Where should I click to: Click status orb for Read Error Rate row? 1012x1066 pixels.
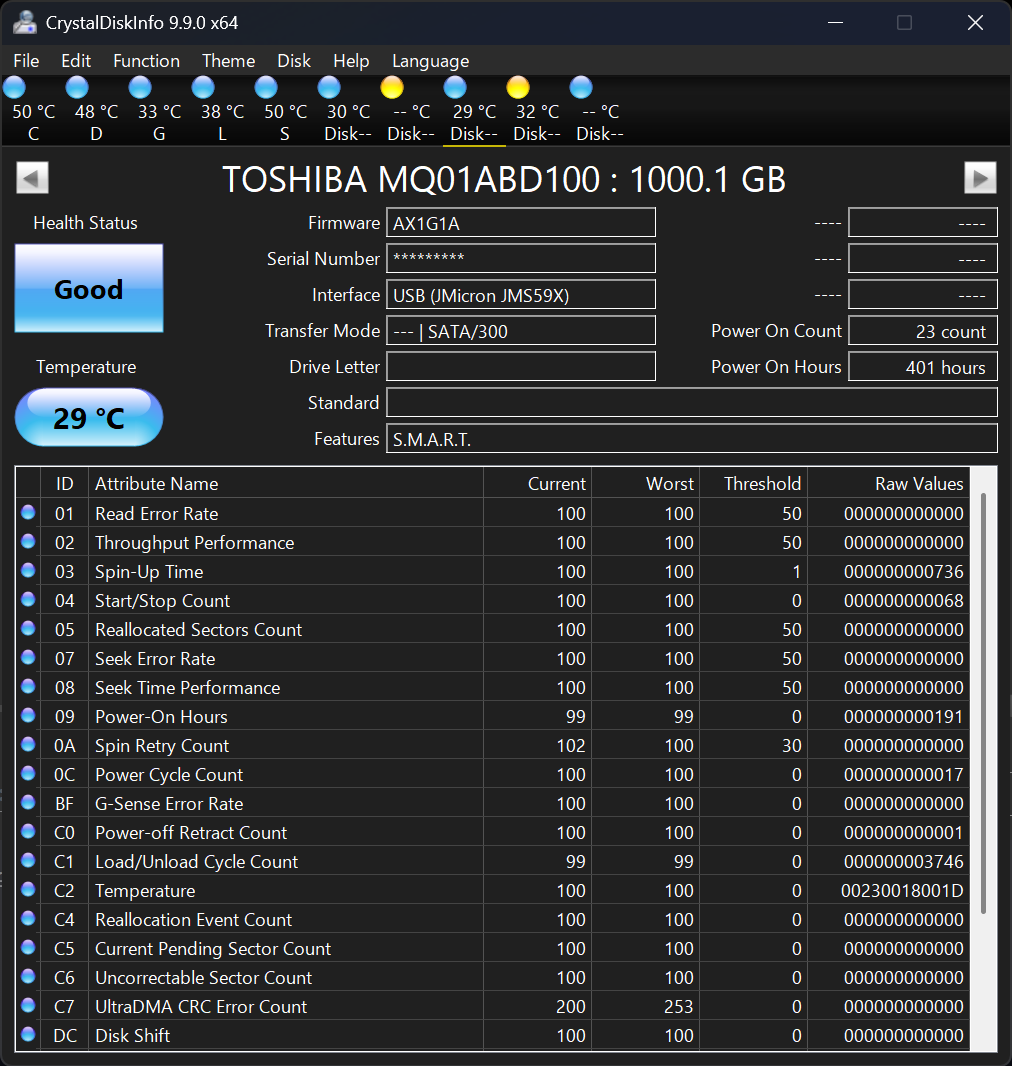pos(28,512)
